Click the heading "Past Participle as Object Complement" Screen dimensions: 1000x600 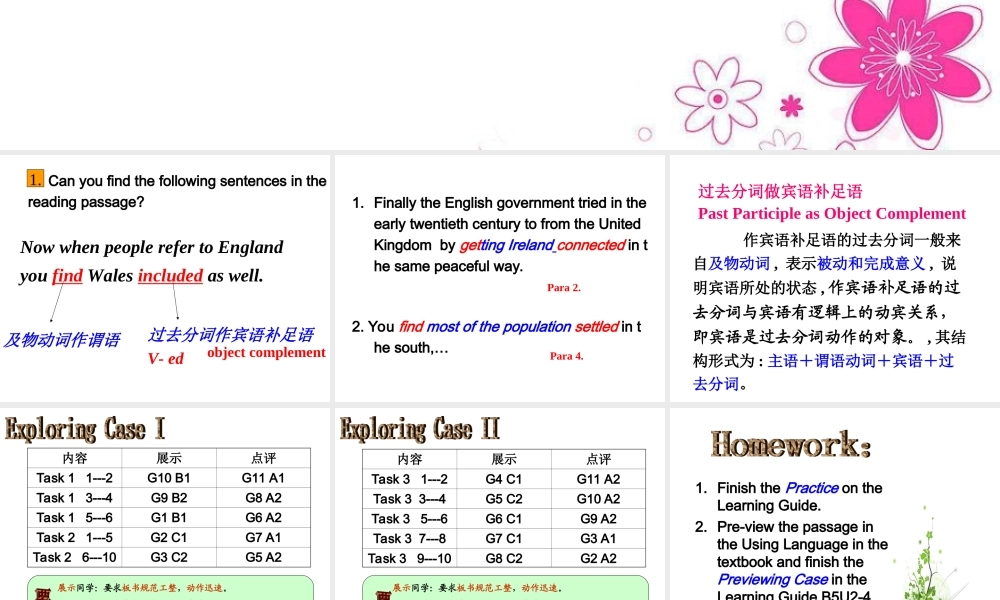832,214
